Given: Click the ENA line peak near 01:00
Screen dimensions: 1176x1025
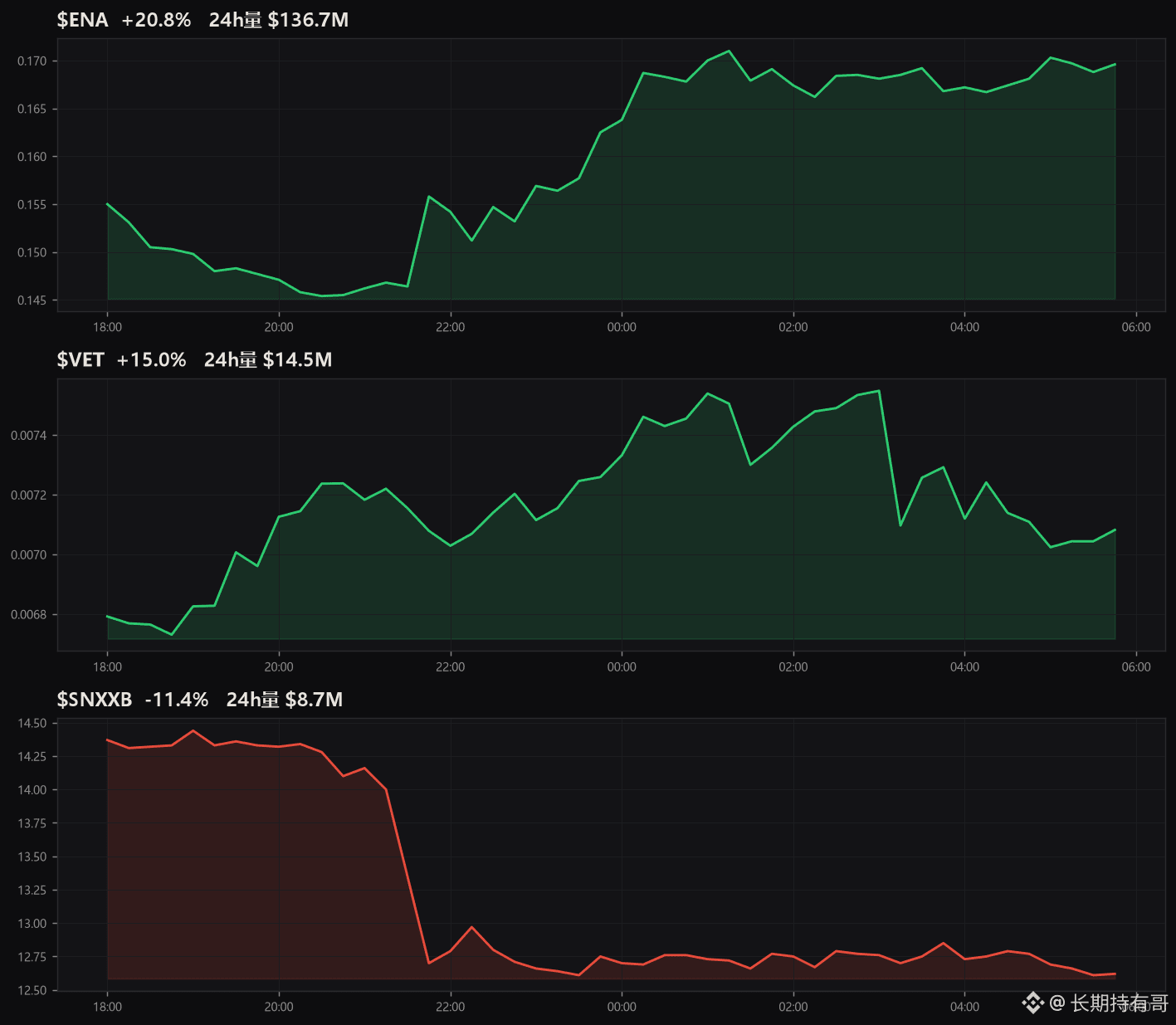Looking at the screenshot, I should pos(729,51).
